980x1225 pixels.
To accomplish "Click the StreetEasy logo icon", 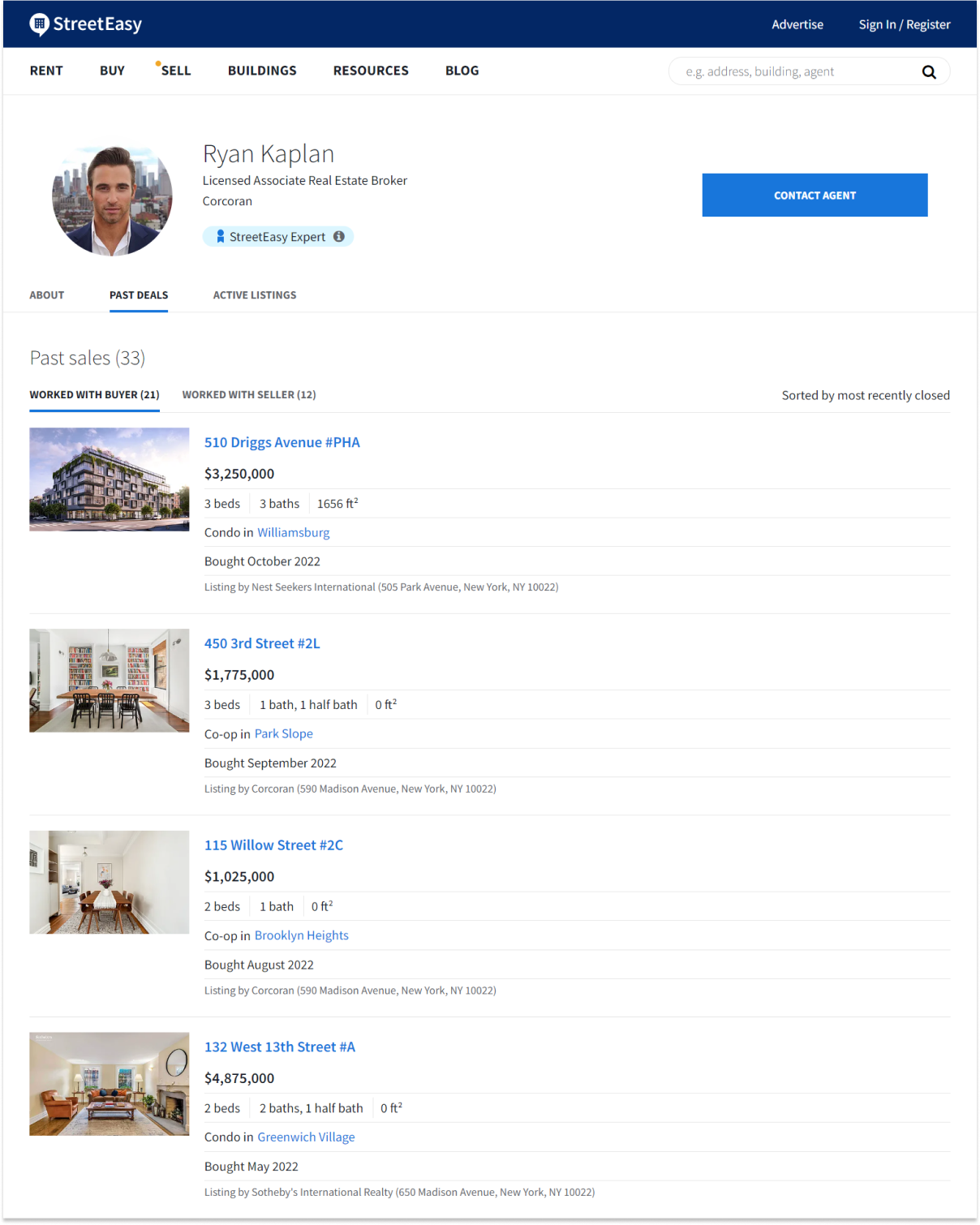I will point(39,24).
